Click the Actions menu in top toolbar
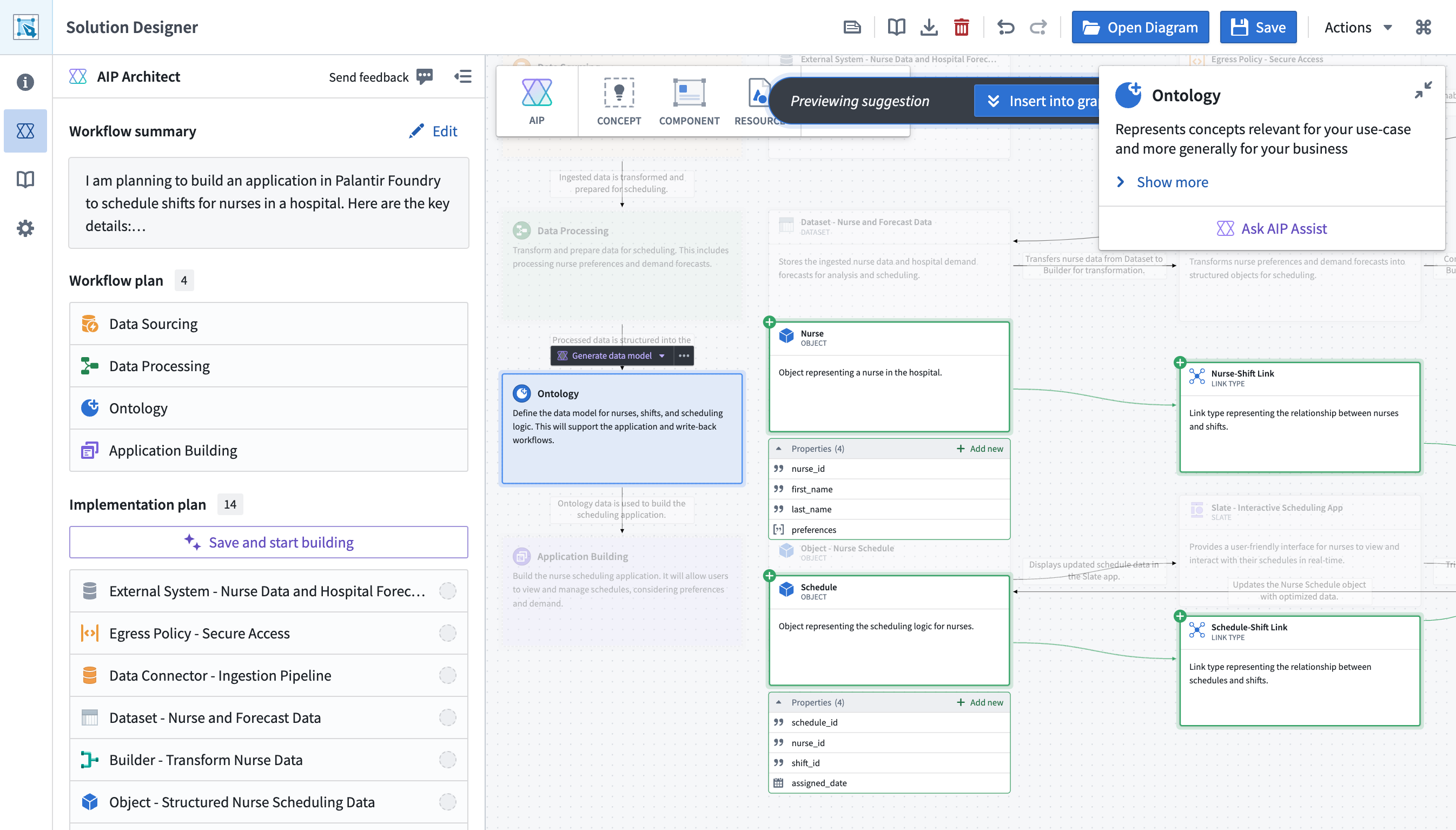This screenshot has width=1456, height=830. pyautogui.click(x=1355, y=27)
